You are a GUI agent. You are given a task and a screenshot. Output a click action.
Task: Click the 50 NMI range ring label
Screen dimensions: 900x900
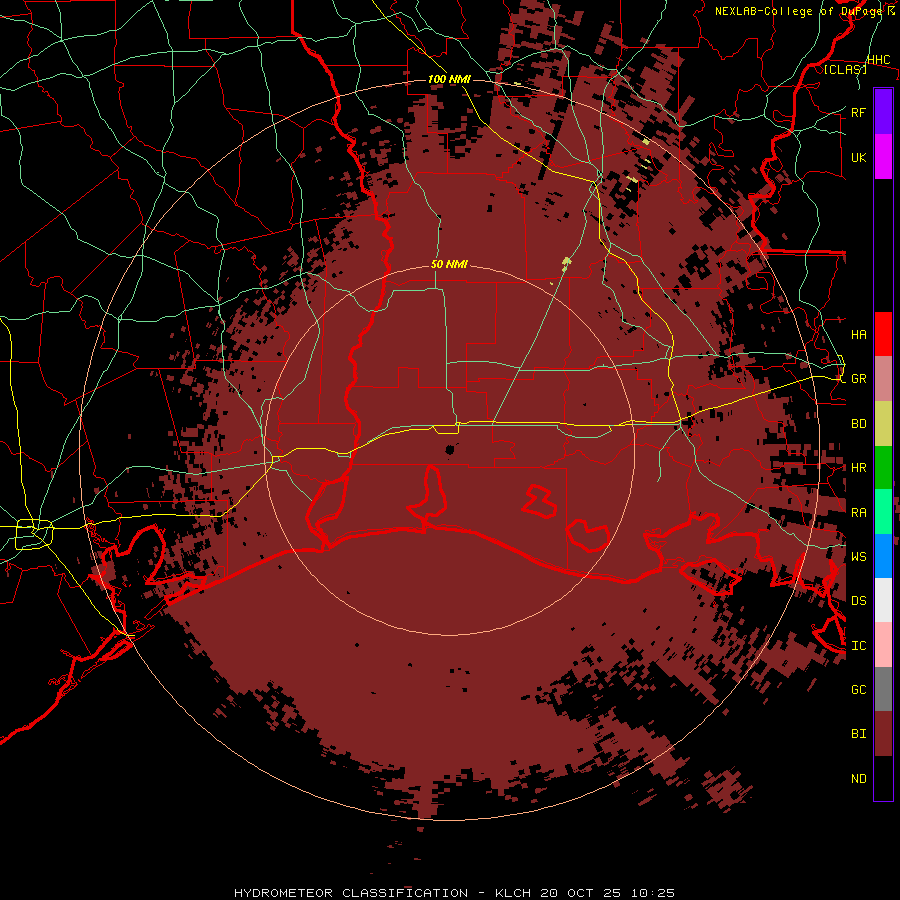click(x=449, y=264)
